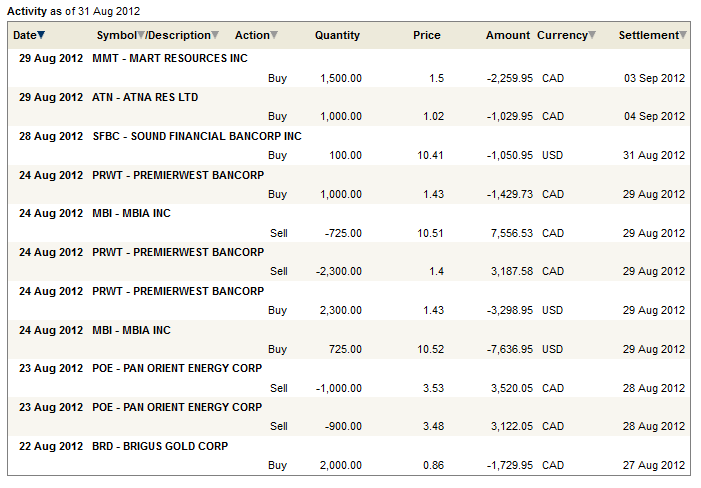Select the Date header text
The width and height of the screenshot is (701, 488).
[24, 35]
